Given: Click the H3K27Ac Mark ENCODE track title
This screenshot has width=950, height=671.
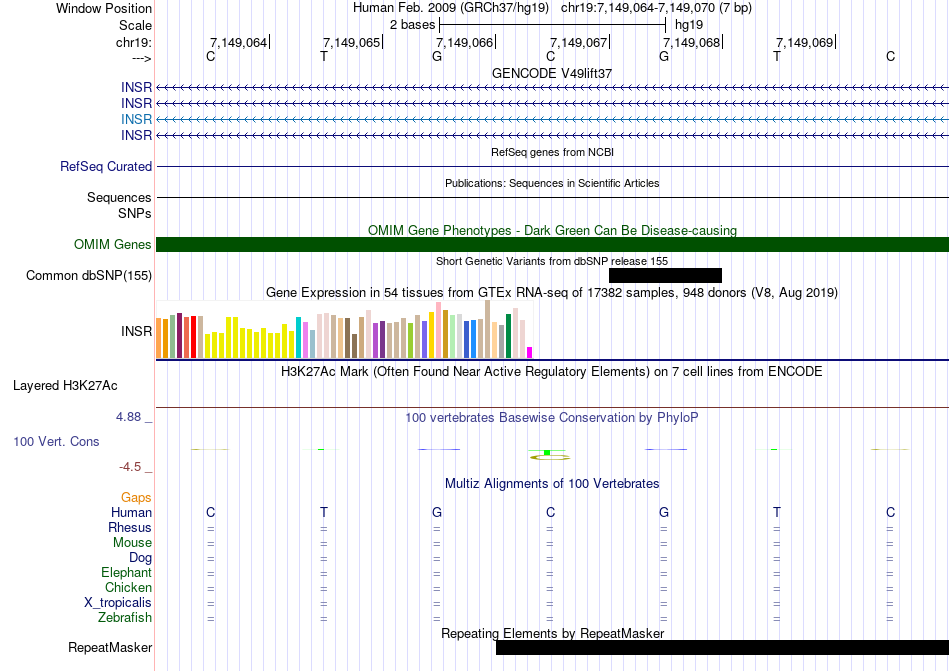Looking at the screenshot, I should [x=551, y=372].
